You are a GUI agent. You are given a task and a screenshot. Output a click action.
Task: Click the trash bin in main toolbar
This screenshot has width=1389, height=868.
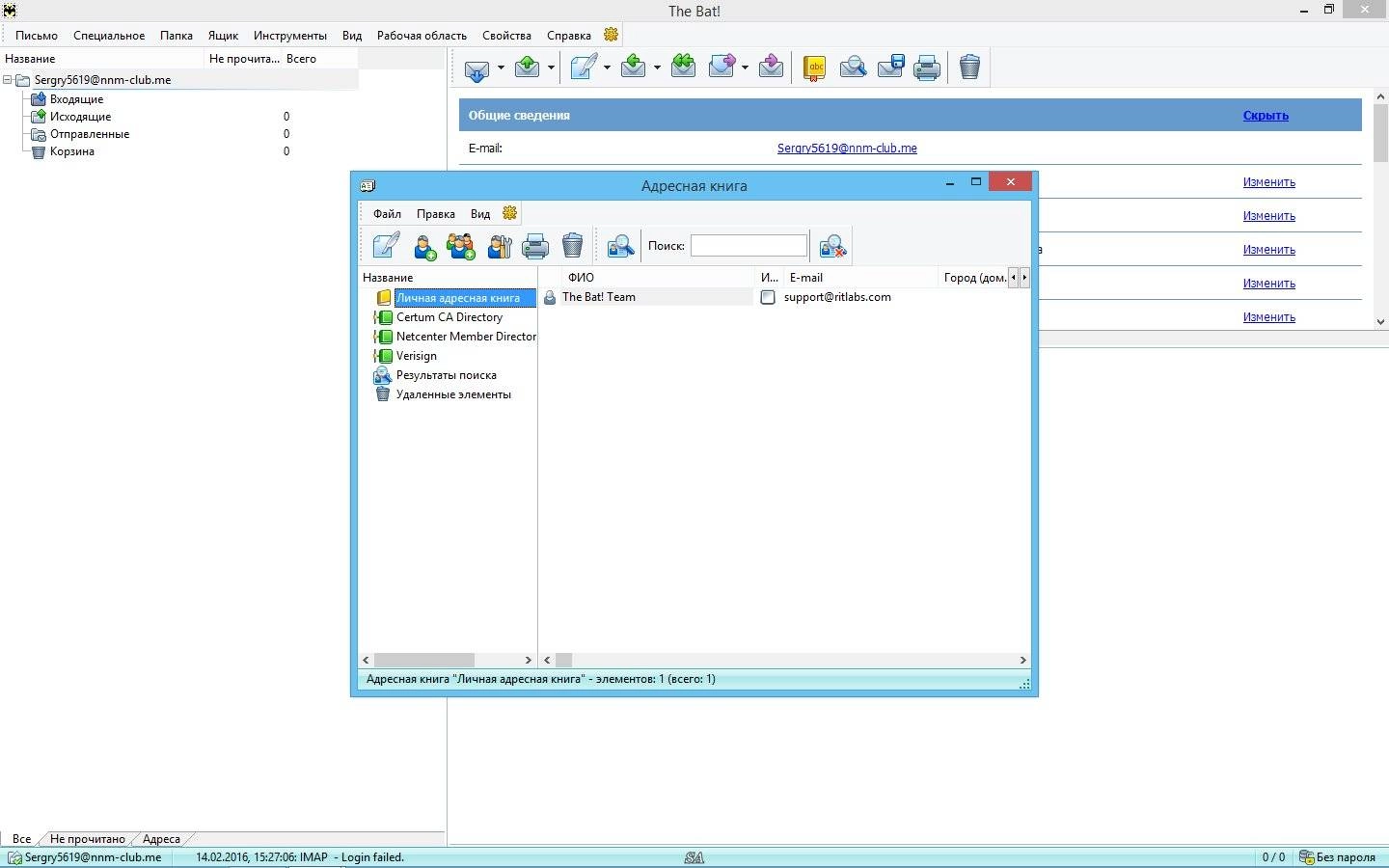pyautogui.click(x=970, y=67)
